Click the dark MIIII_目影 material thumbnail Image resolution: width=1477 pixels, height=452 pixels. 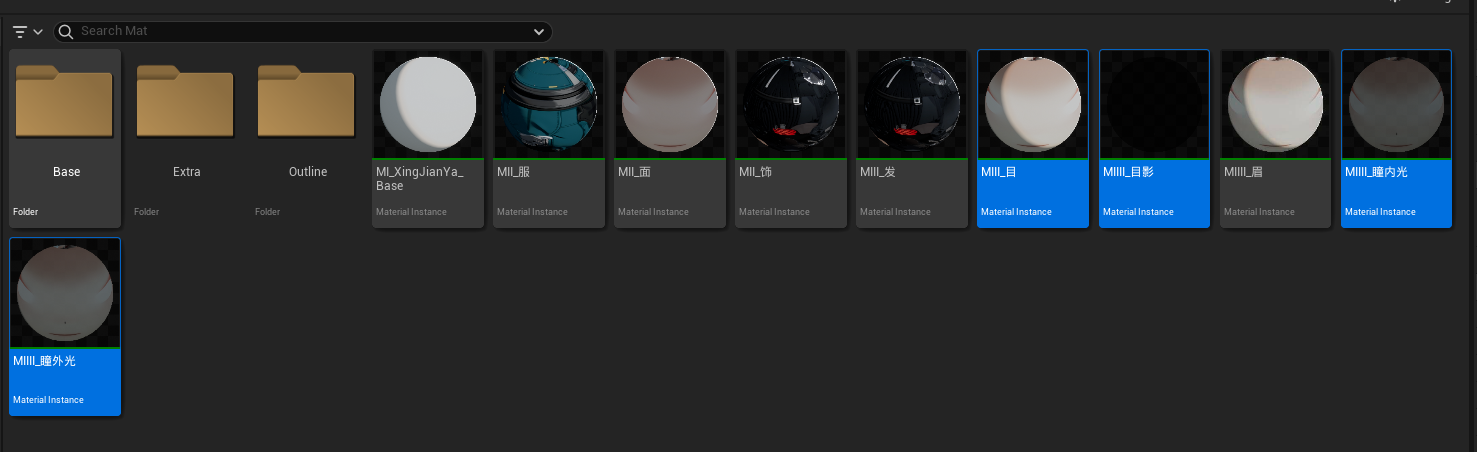[1154, 105]
